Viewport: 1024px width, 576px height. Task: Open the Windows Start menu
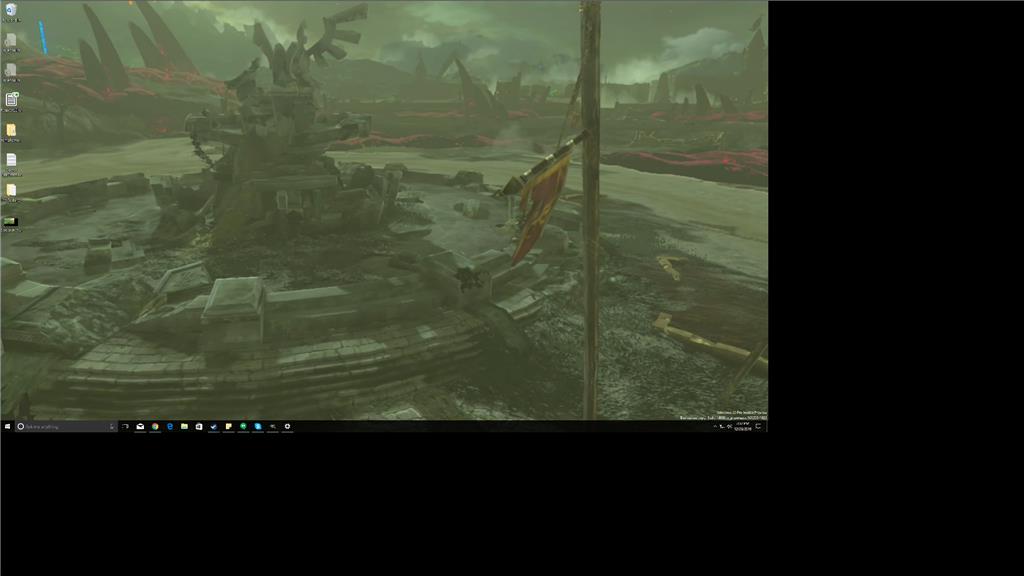click(x=7, y=426)
